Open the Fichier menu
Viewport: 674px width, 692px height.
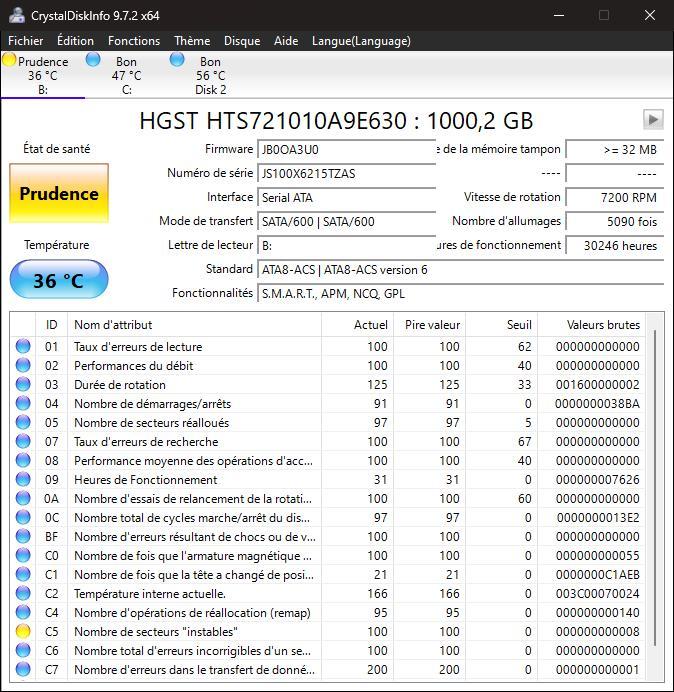[26, 41]
